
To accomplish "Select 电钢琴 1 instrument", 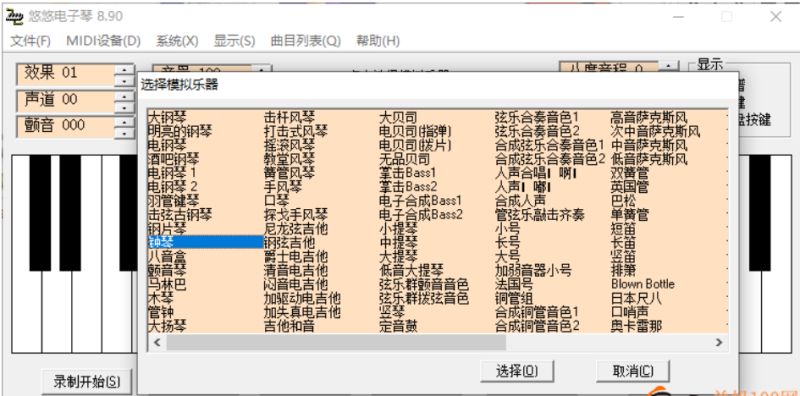I will (x=172, y=173).
